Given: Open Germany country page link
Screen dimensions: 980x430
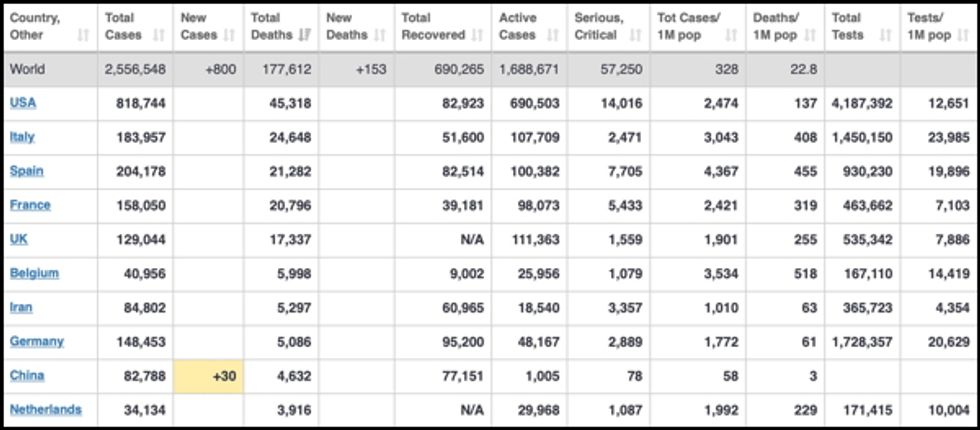Looking at the screenshot, I should coord(37,342).
